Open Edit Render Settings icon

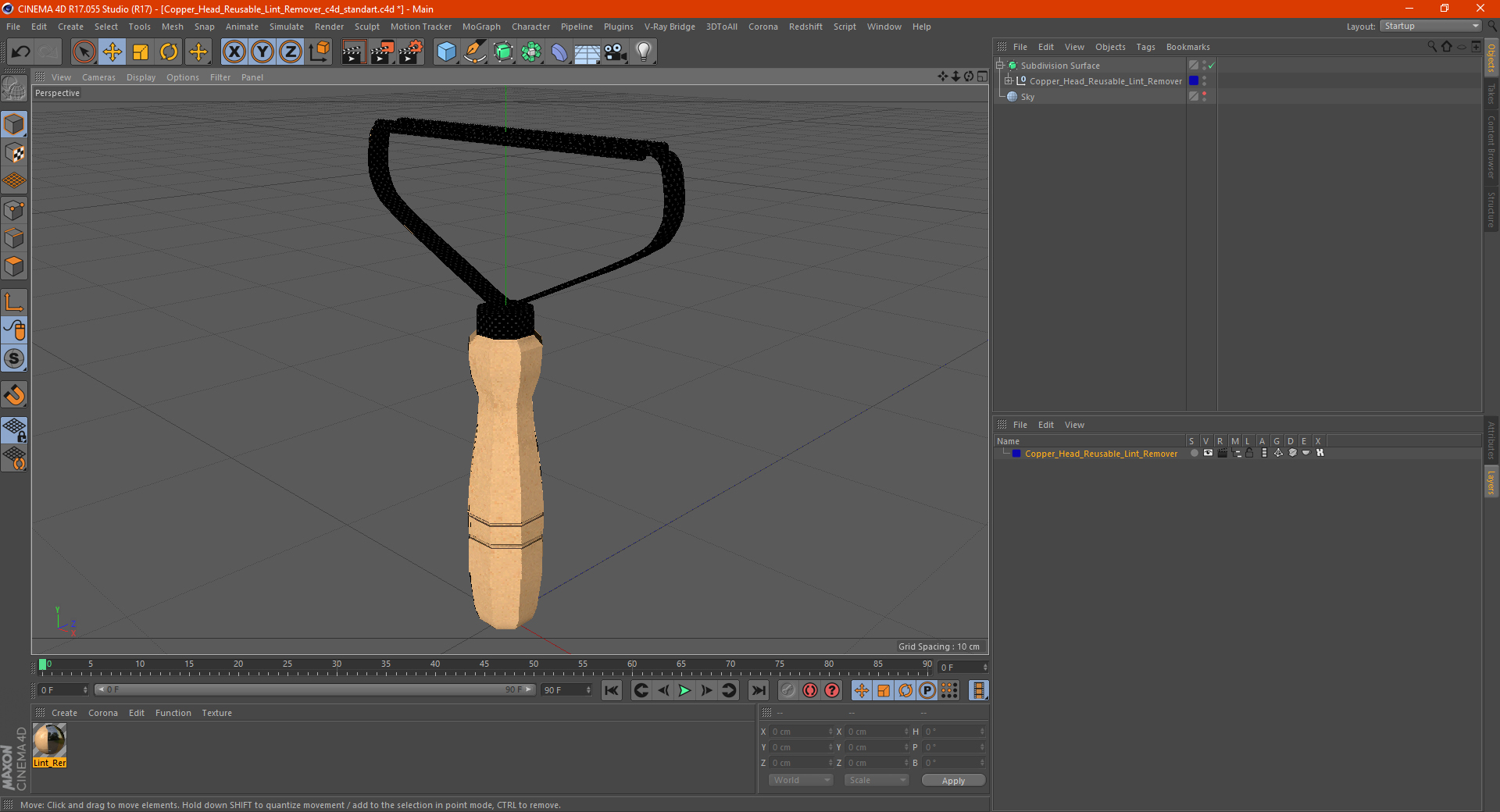click(411, 52)
